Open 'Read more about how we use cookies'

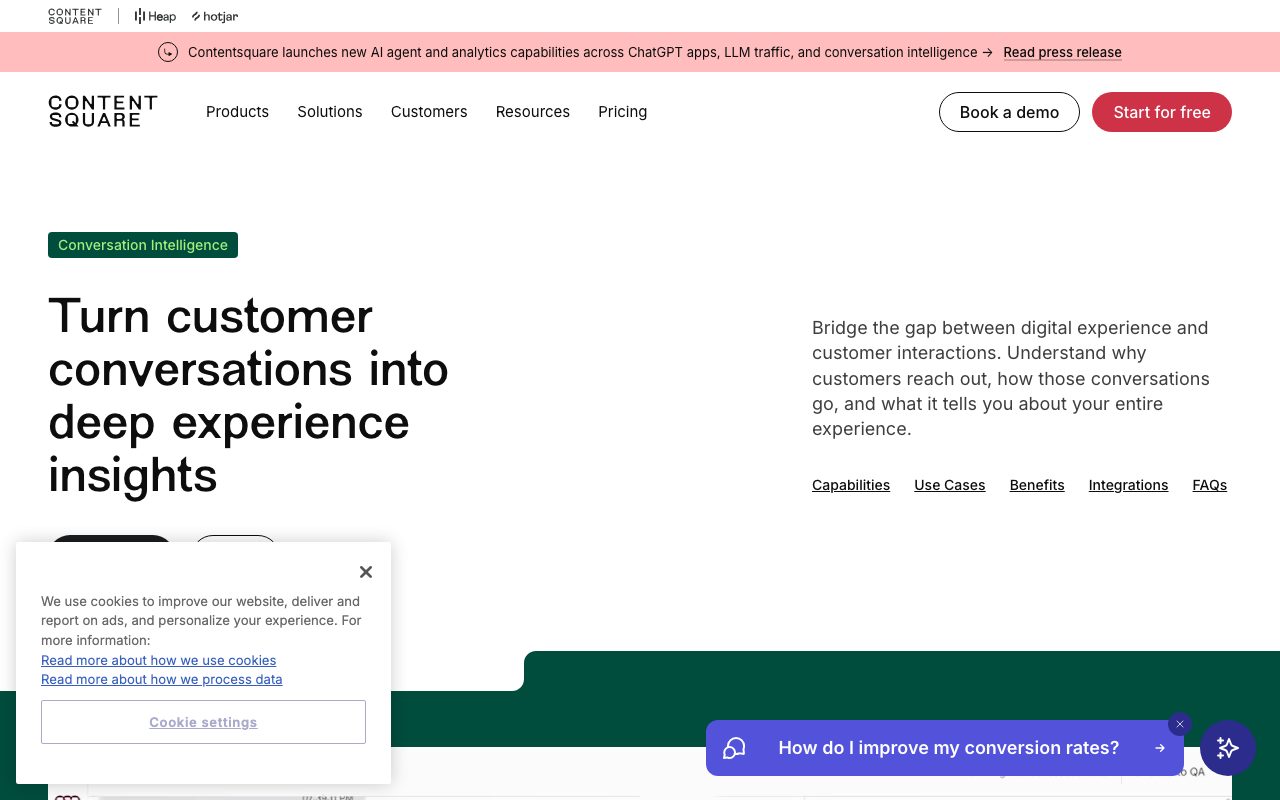(159, 660)
